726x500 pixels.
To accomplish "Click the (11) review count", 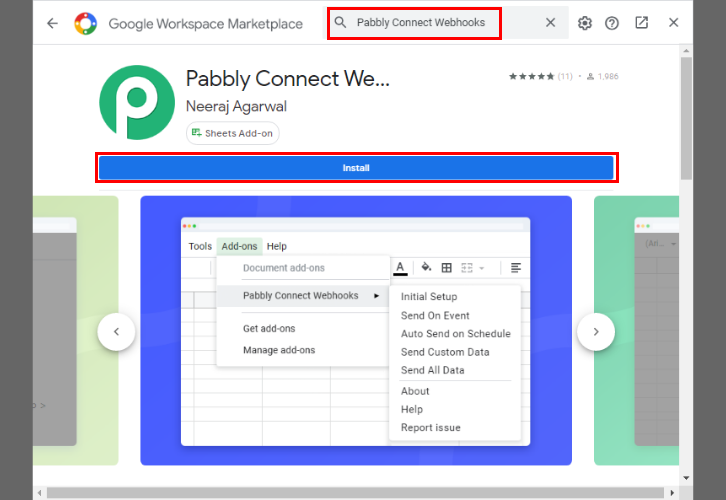I will pos(565,76).
